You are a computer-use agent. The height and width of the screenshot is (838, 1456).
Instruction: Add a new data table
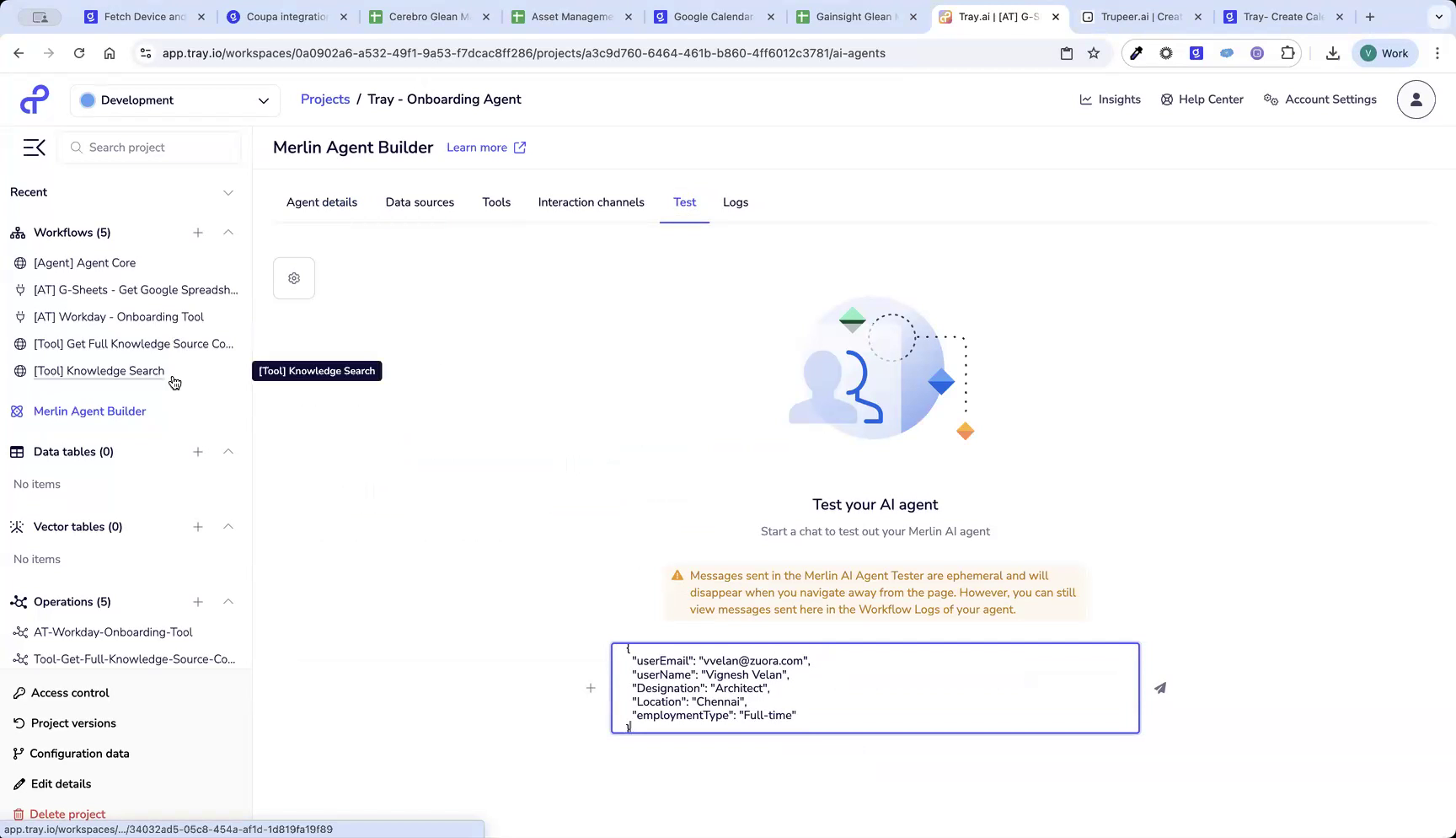coord(198,451)
